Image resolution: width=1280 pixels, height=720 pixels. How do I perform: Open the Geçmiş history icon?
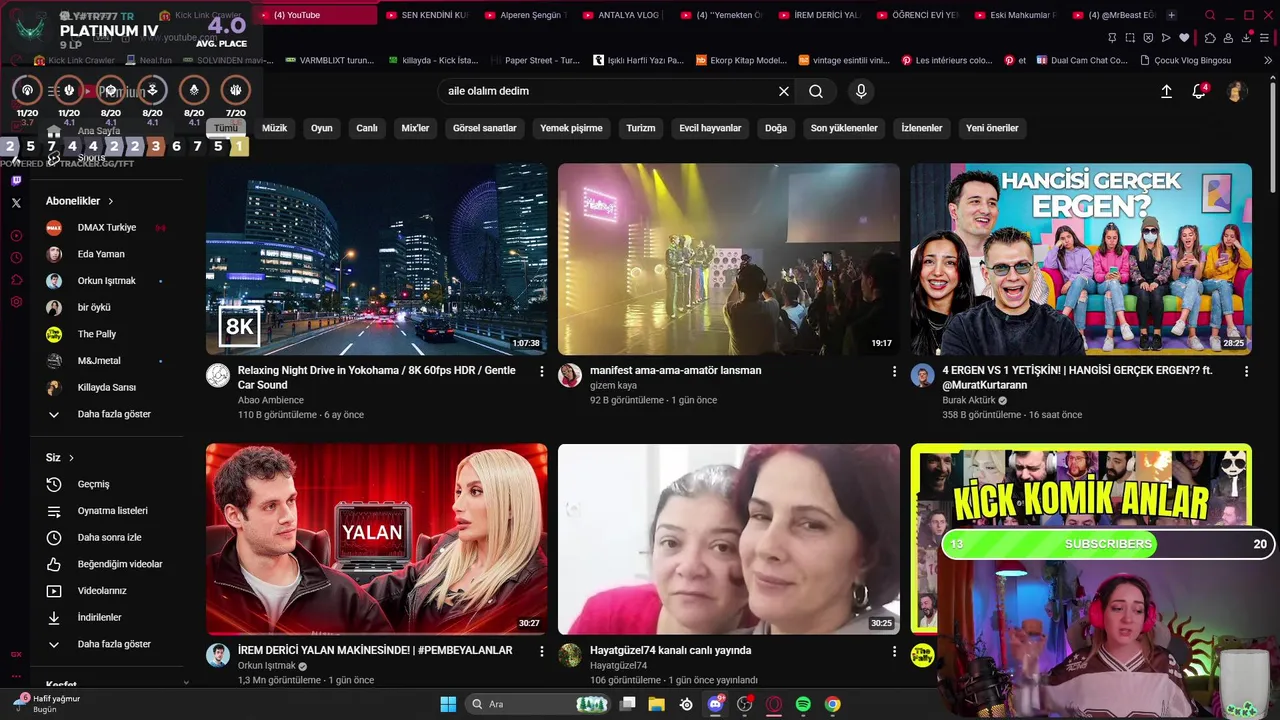[54, 484]
